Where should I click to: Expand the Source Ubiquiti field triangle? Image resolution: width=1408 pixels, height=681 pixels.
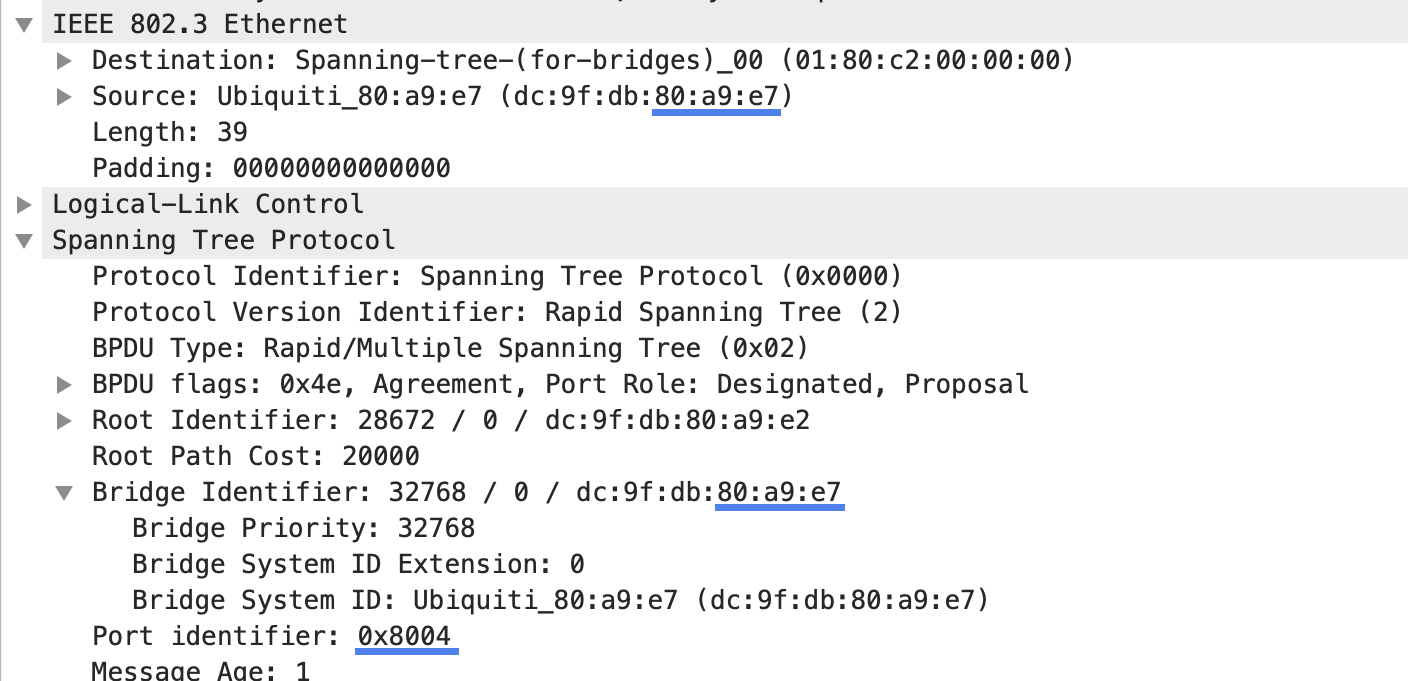coord(64,97)
